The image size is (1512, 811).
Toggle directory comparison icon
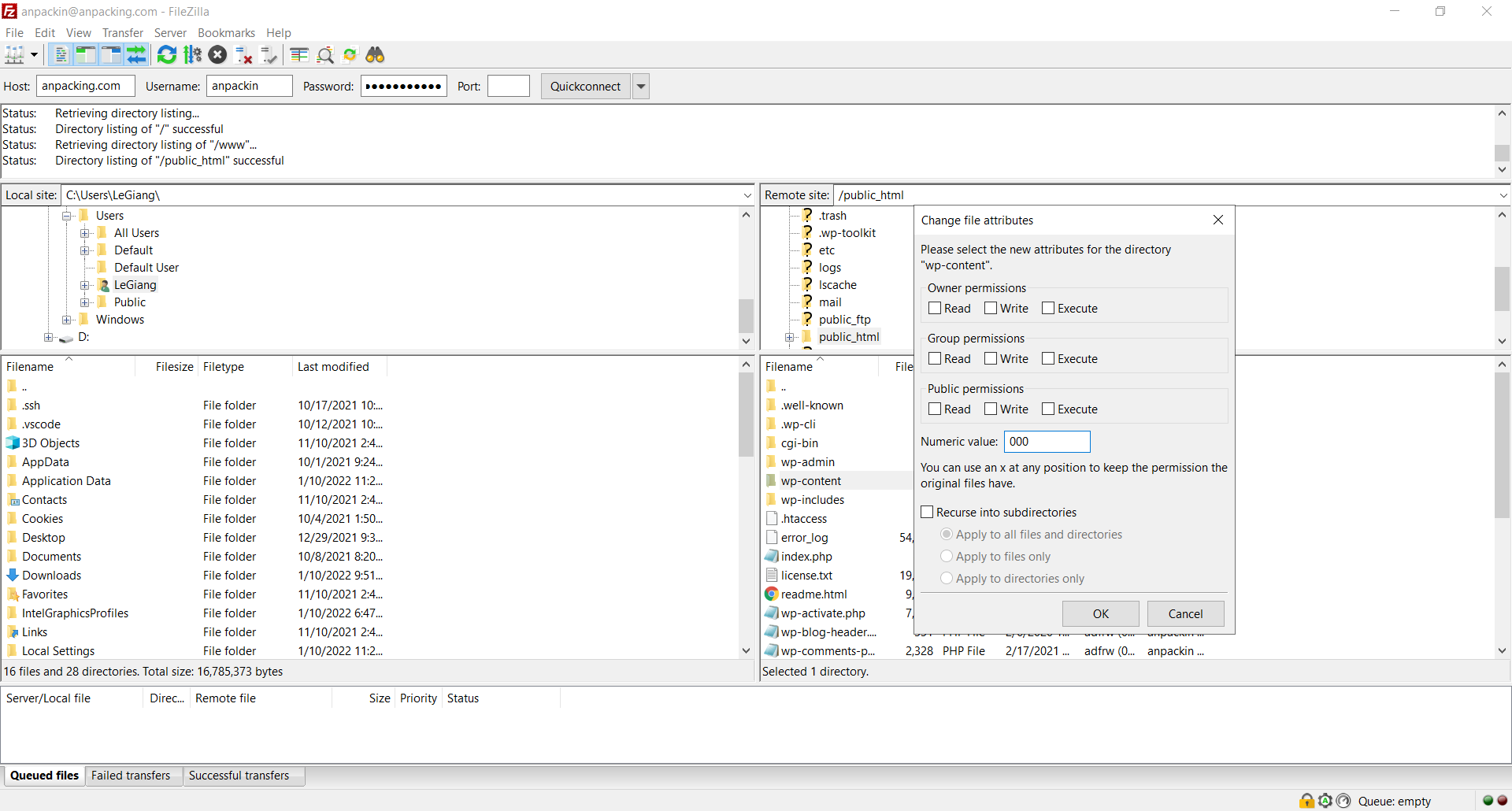point(324,55)
